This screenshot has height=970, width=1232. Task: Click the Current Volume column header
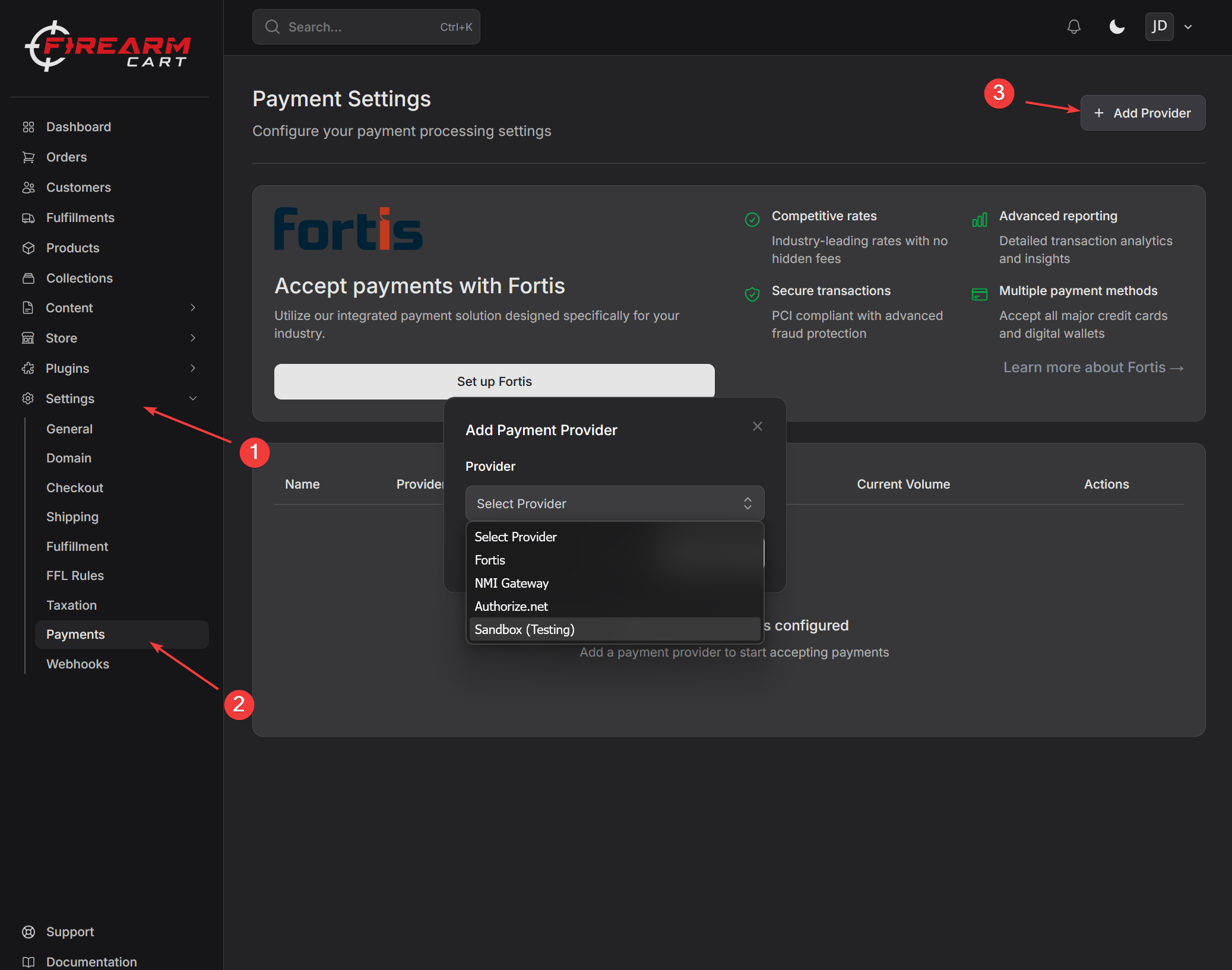[x=903, y=484]
